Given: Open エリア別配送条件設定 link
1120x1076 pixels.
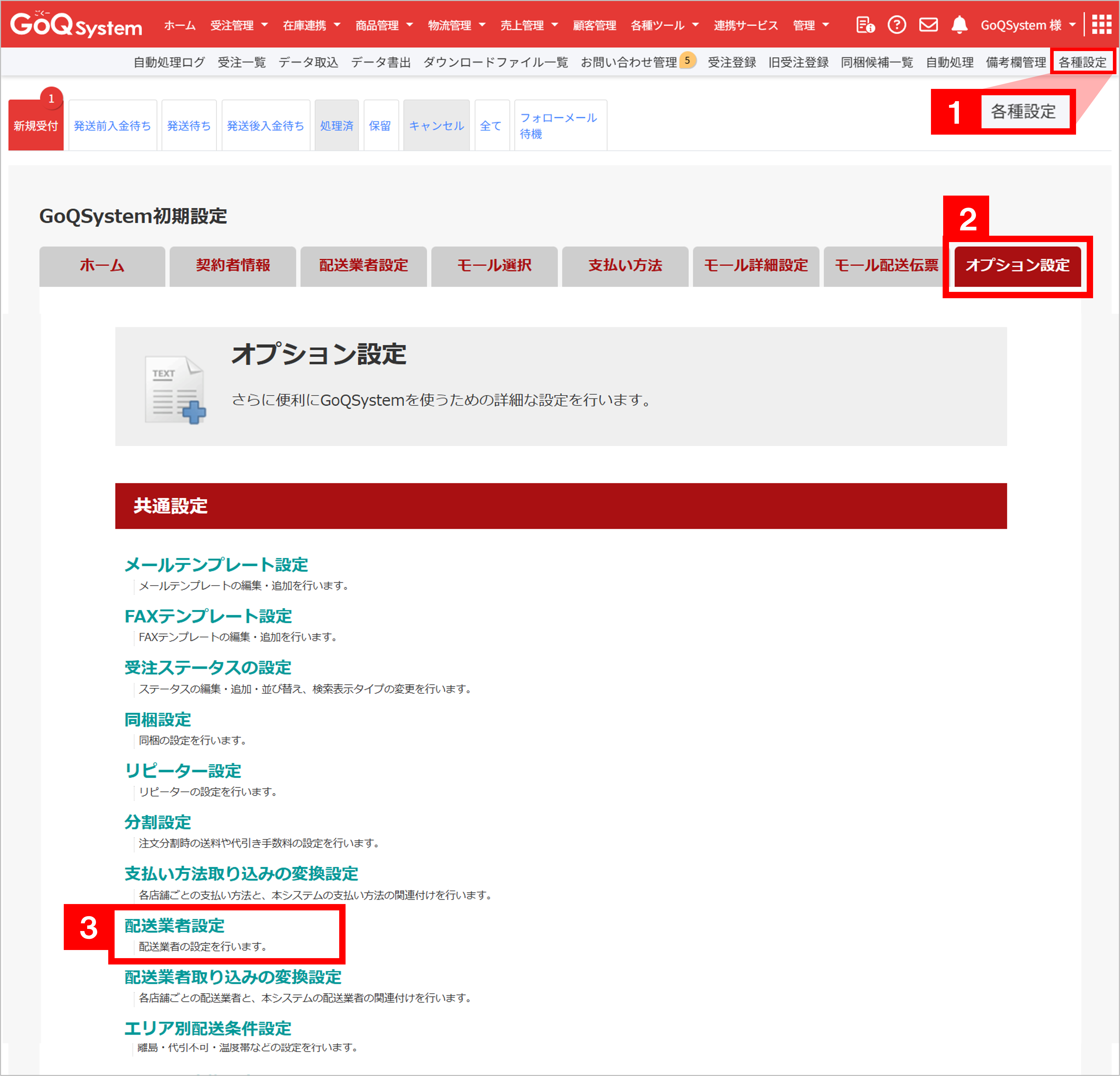Looking at the screenshot, I should pyautogui.click(x=208, y=1028).
